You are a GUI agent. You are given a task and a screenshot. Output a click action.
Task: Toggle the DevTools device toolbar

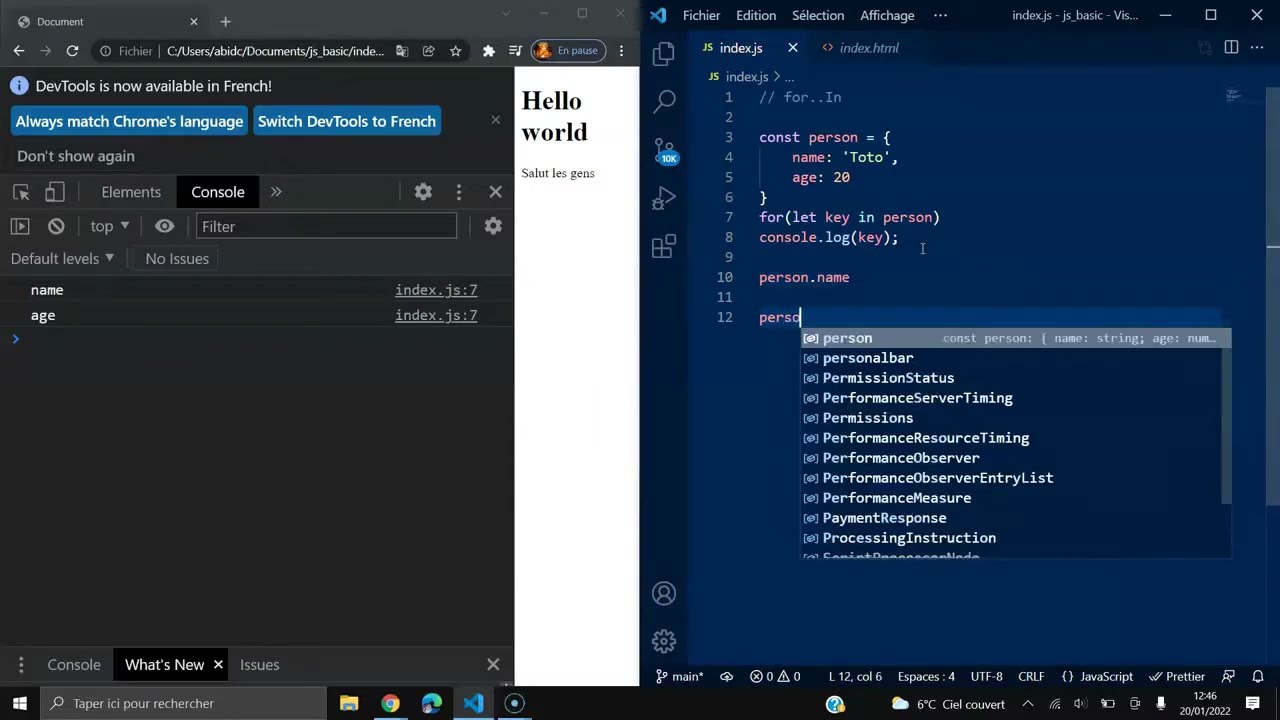click(x=55, y=192)
